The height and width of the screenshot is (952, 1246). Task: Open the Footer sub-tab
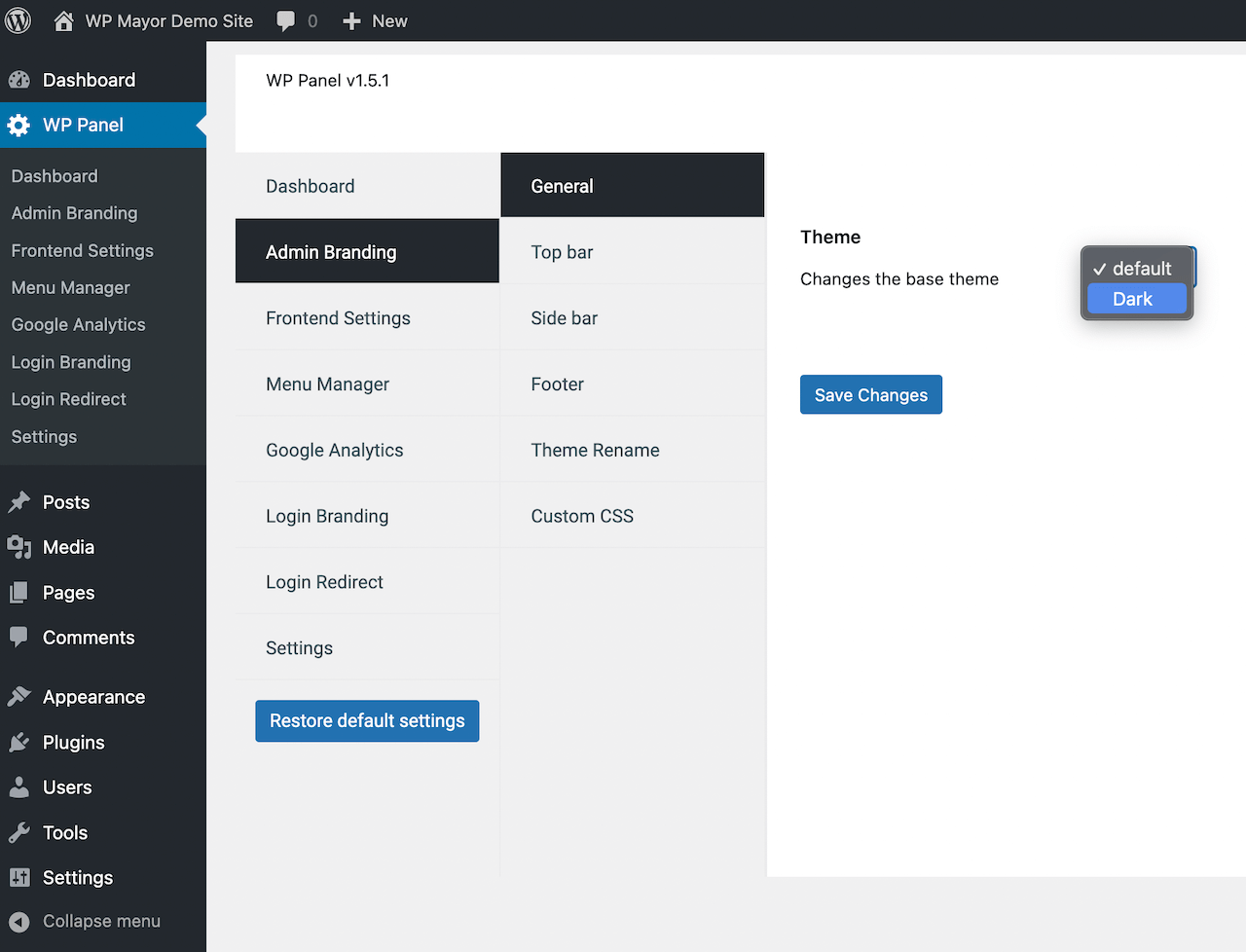click(x=633, y=384)
